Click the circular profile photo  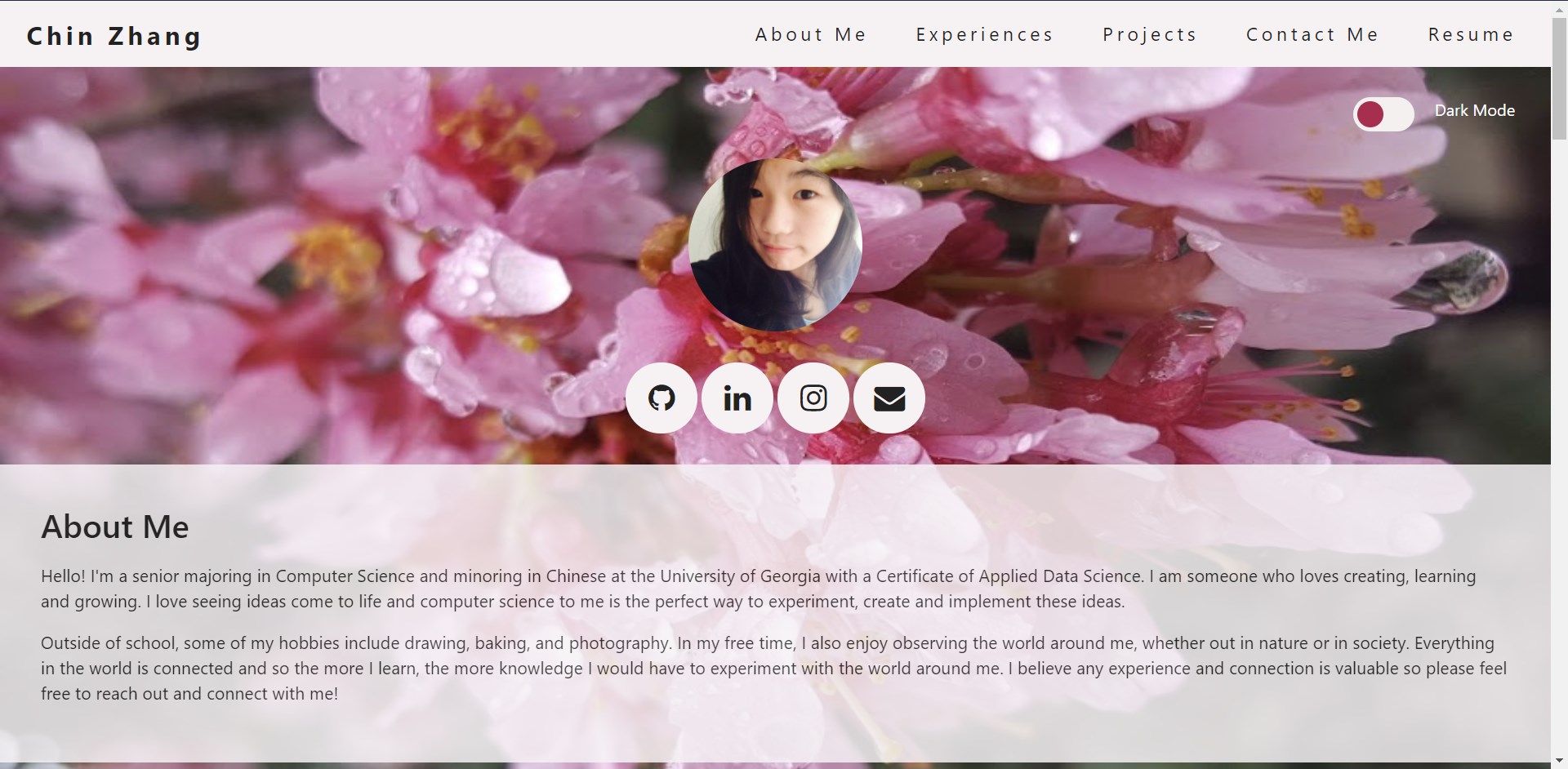click(775, 245)
